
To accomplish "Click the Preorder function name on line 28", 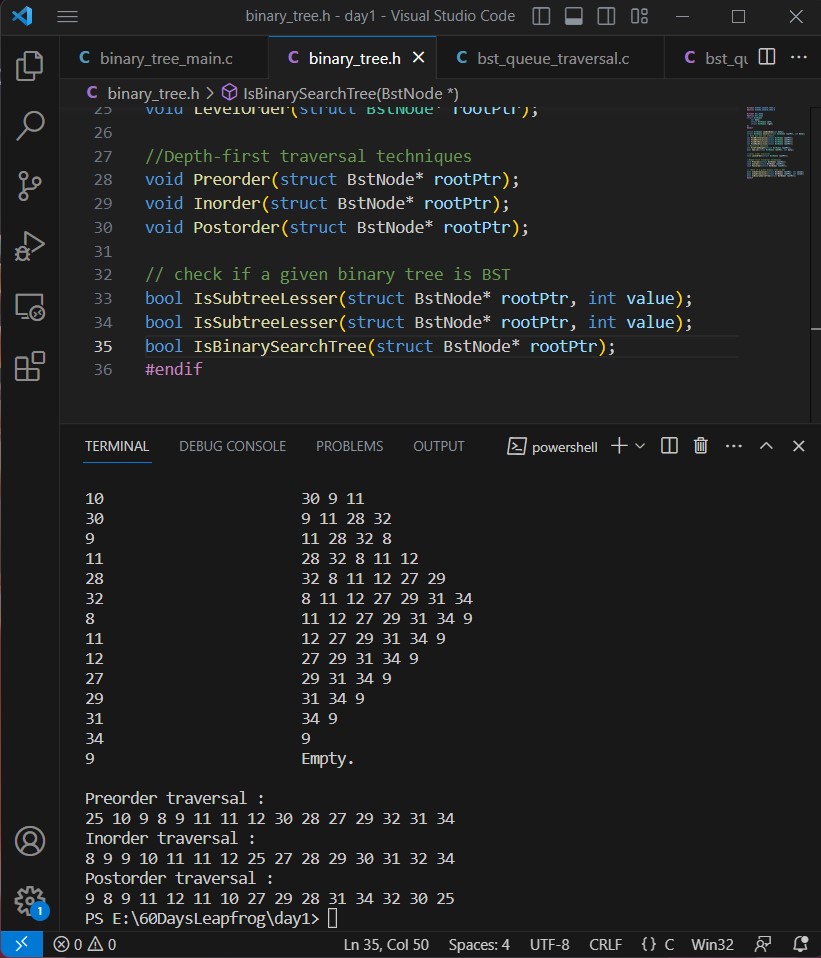I will tap(232, 180).
